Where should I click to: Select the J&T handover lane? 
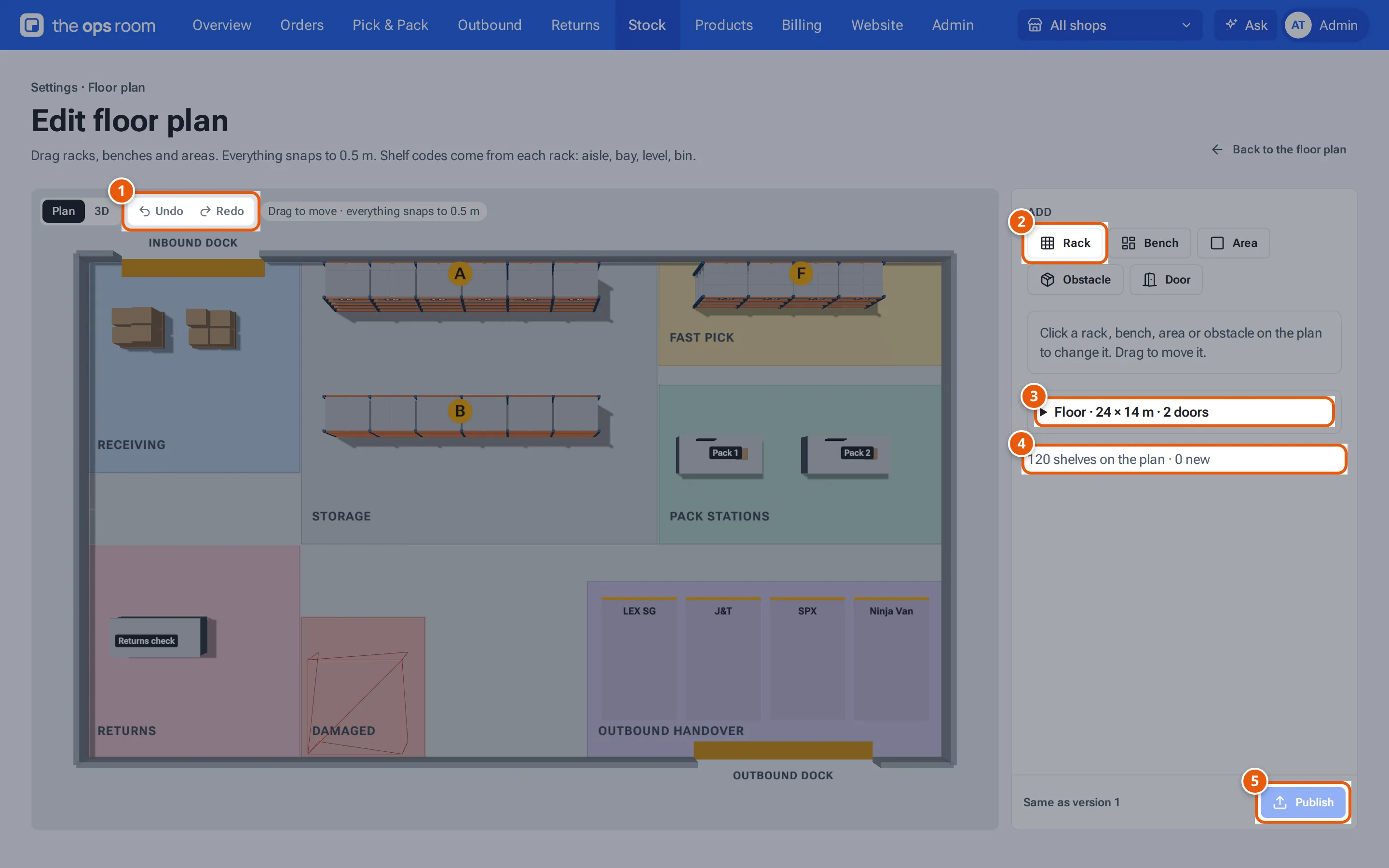coord(723,658)
